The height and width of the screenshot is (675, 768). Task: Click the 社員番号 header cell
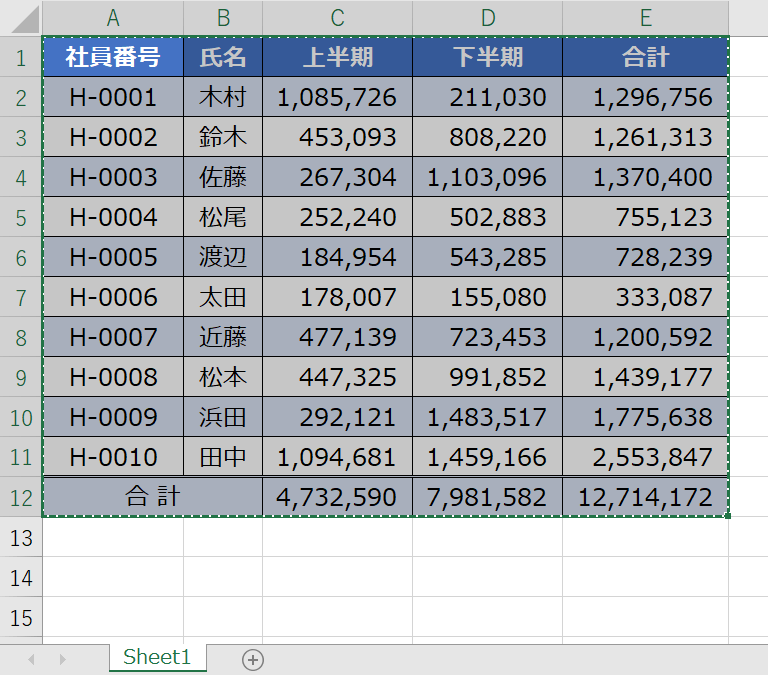click(113, 57)
